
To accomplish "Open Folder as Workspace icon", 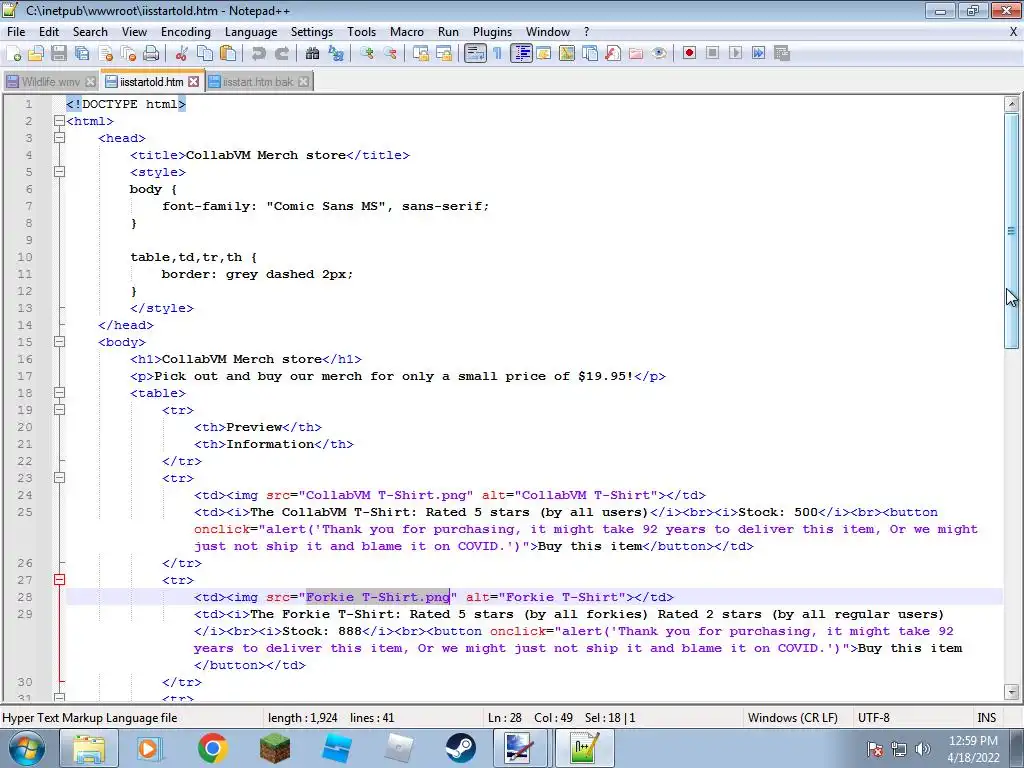I will pyautogui.click(x=635, y=54).
